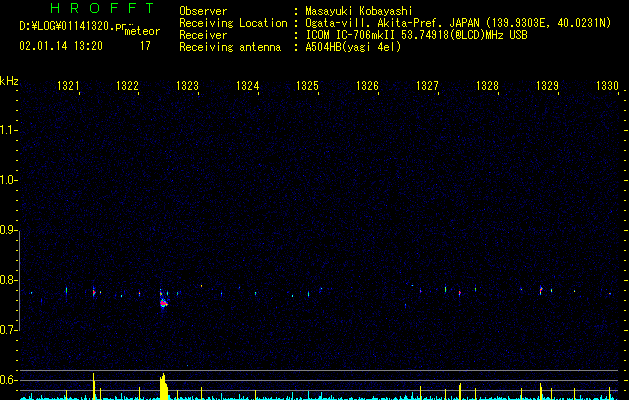Image resolution: width=629 pixels, height=400 pixels.
Task: Click the meteor count value 17
Action: 145,46
